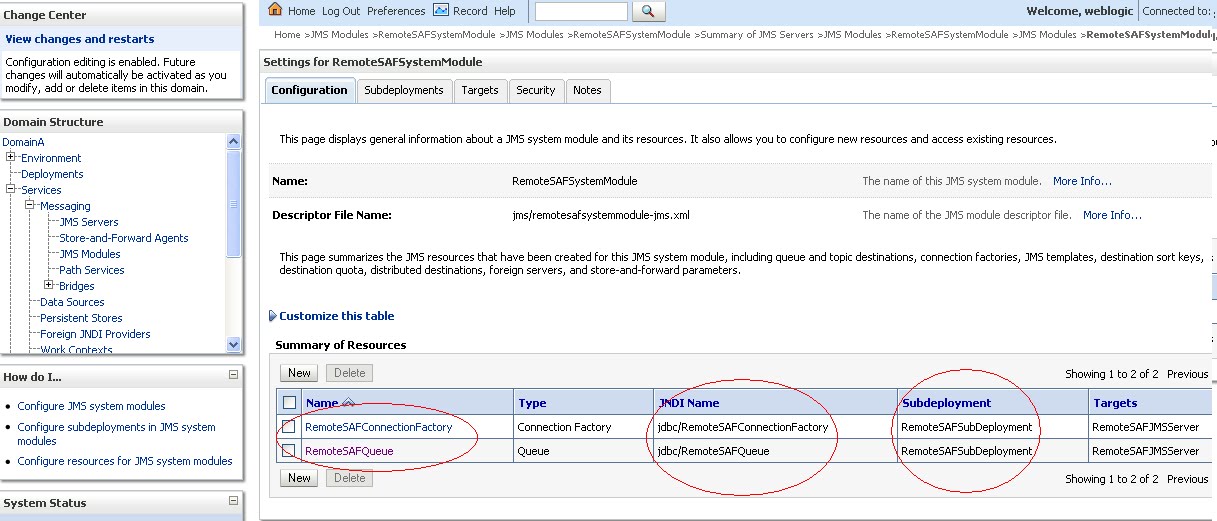Open JMS Modules tree item
The height and width of the screenshot is (521, 1217).
click(90, 254)
